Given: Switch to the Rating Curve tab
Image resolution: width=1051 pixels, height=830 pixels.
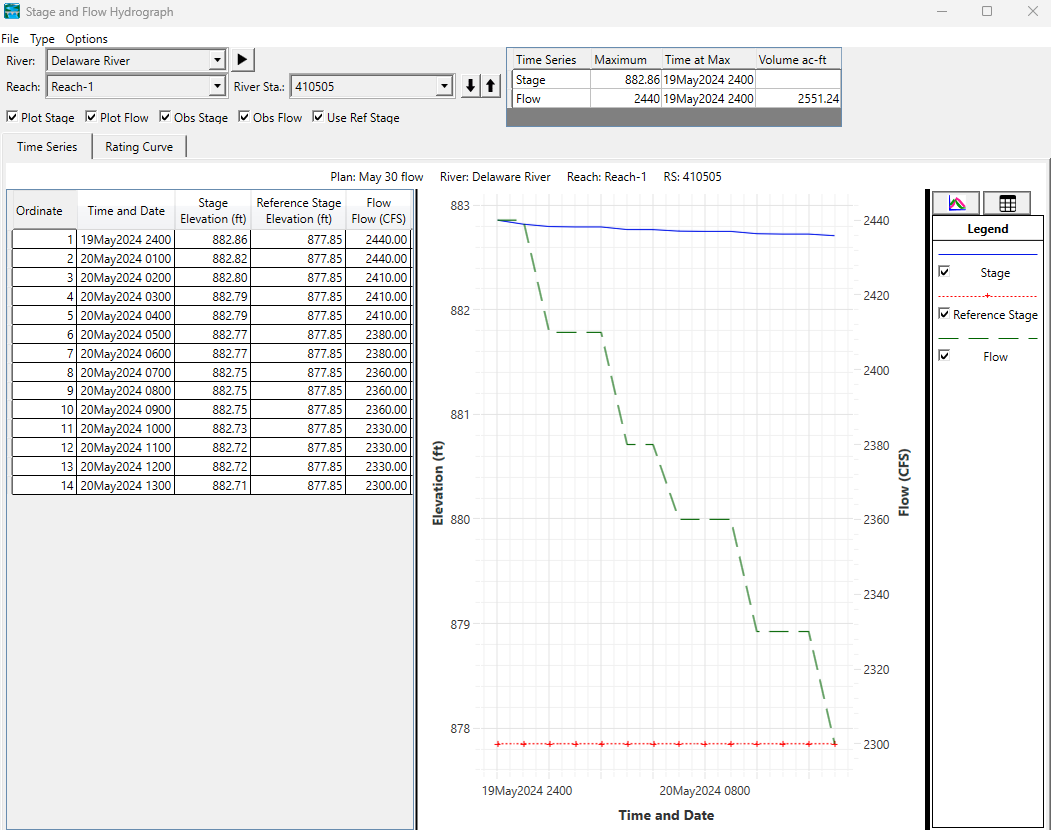Looking at the screenshot, I should click(x=139, y=147).
